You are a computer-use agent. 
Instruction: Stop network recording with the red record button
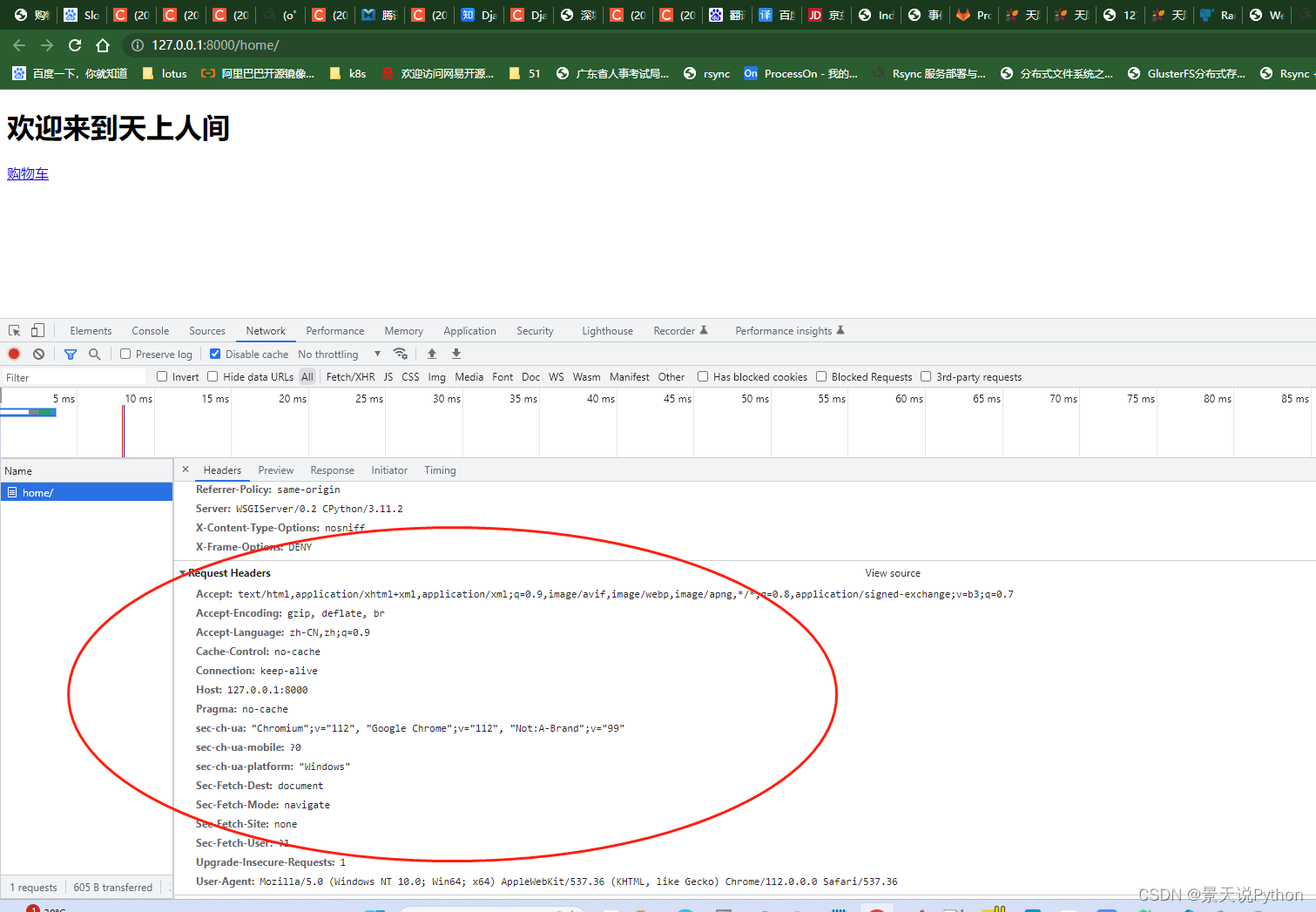point(14,354)
